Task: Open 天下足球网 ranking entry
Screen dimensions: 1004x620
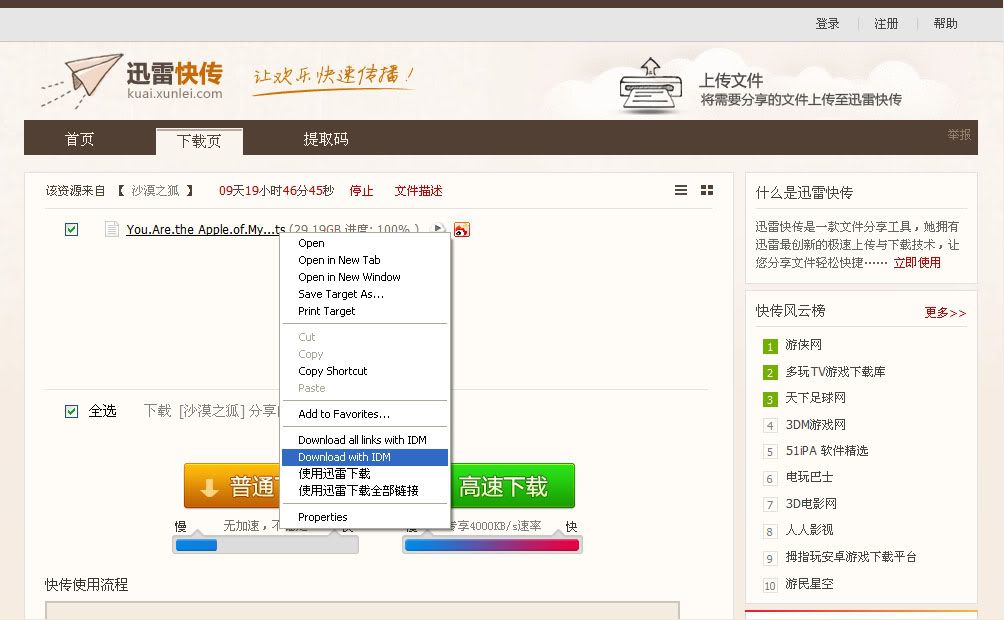Action: 815,398
